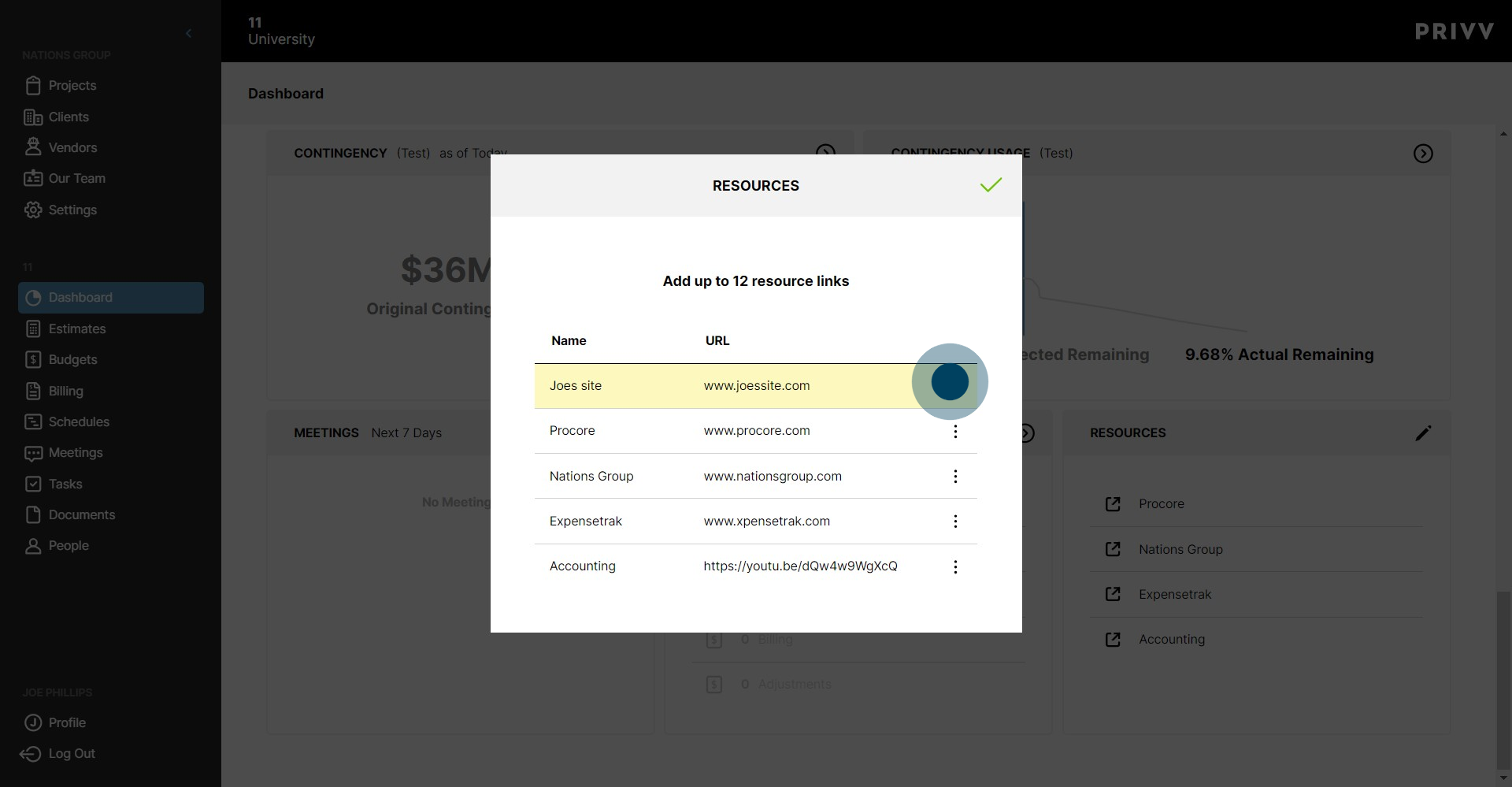Image resolution: width=1512 pixels, height=787 pixels.
Task: Select the www.procore.com URL cell
Action: pos(757,431)
